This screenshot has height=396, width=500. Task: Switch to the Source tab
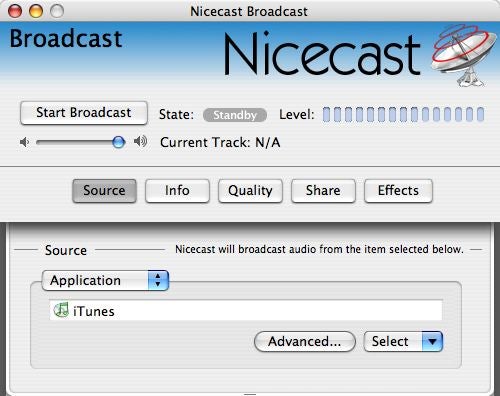(104, 191)
